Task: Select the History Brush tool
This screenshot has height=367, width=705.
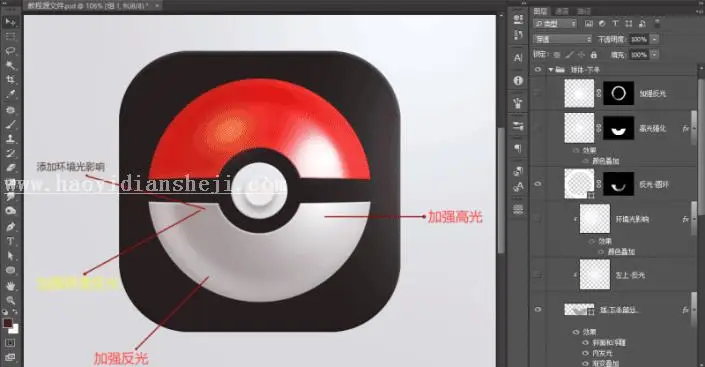Action: [10, 153]
